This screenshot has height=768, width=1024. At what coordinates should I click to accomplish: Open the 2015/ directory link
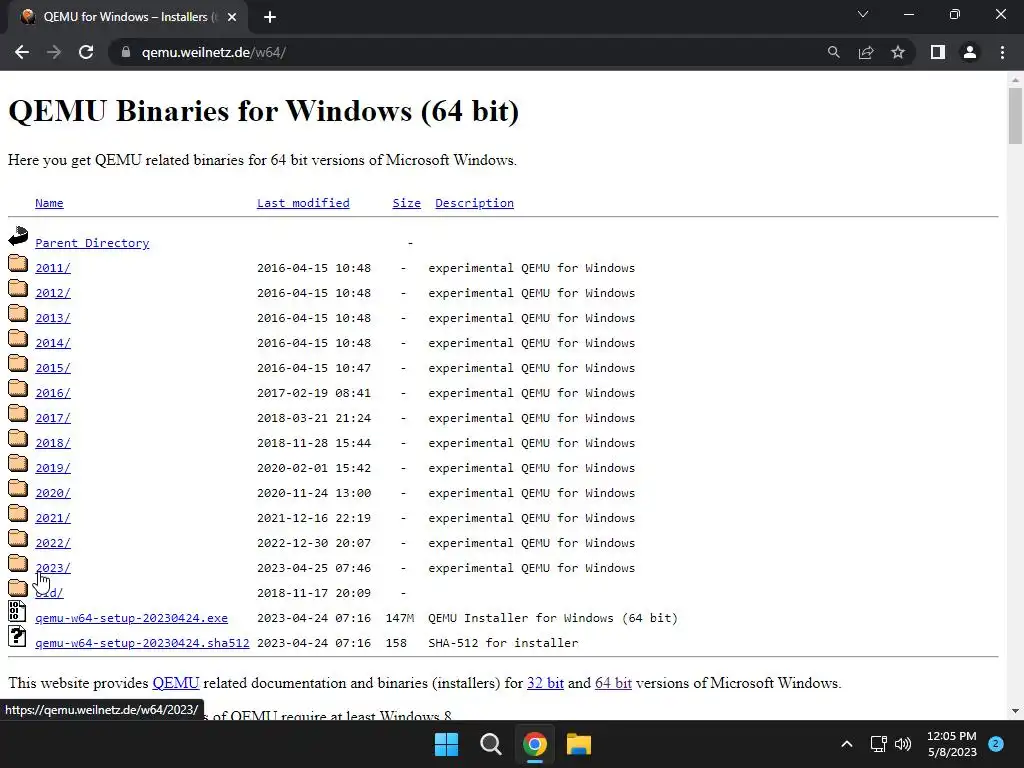click(x=53, y=368)
